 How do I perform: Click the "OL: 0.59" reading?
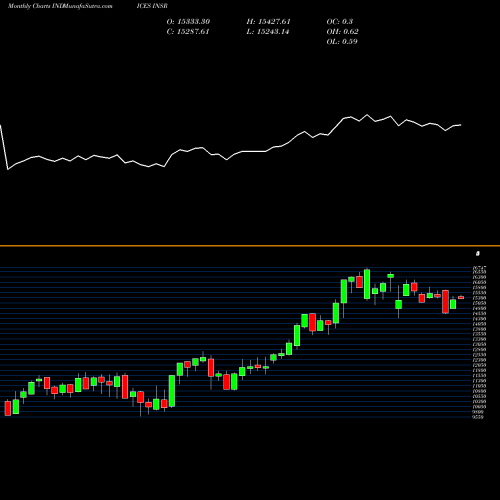(342, 42)
